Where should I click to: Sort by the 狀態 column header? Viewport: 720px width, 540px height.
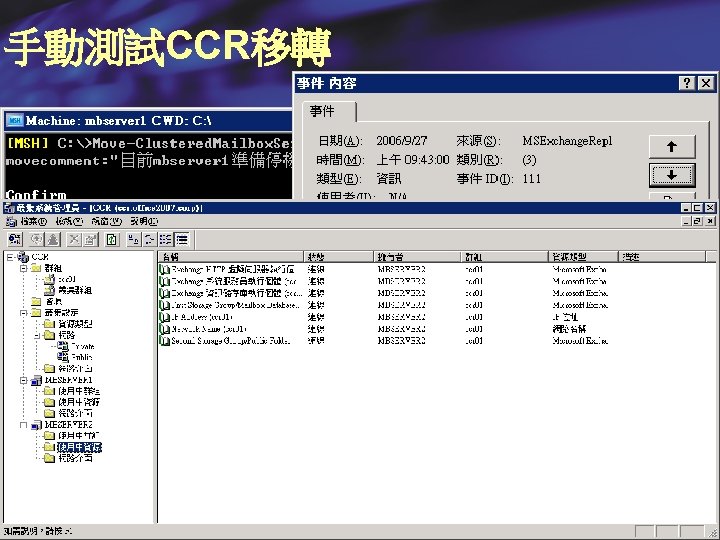coord(338,257)
